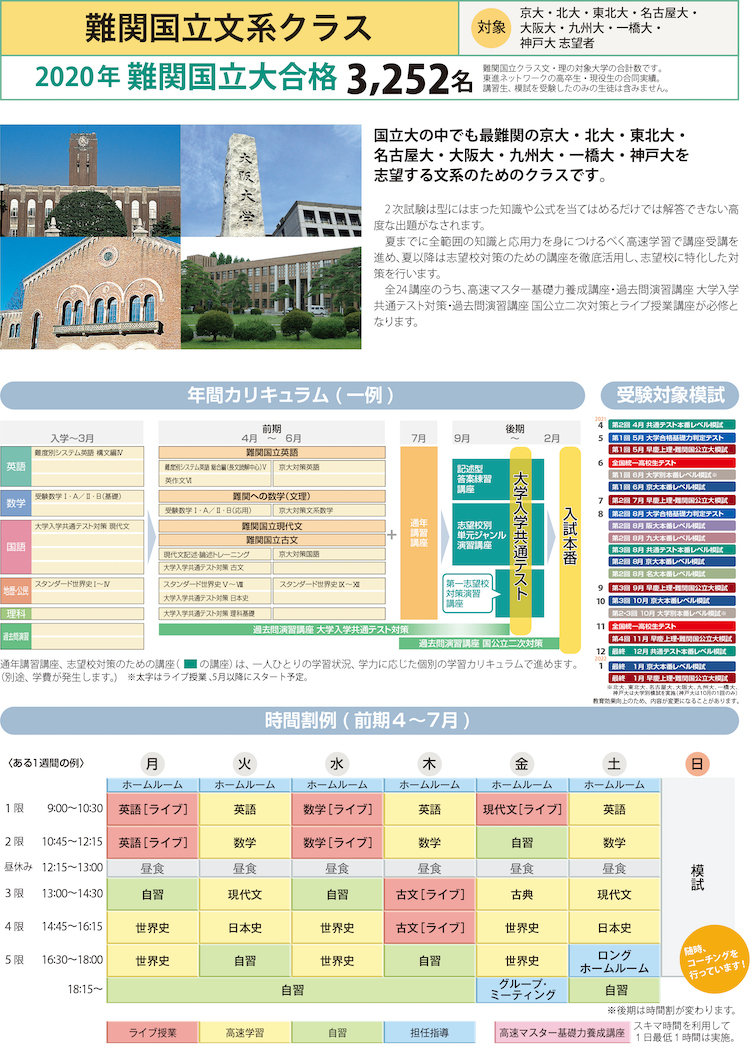The image size is (750, 1049).
Task: Click Thursday 3限 古文[ライブ] cell
Action: (x=430, y=894)
